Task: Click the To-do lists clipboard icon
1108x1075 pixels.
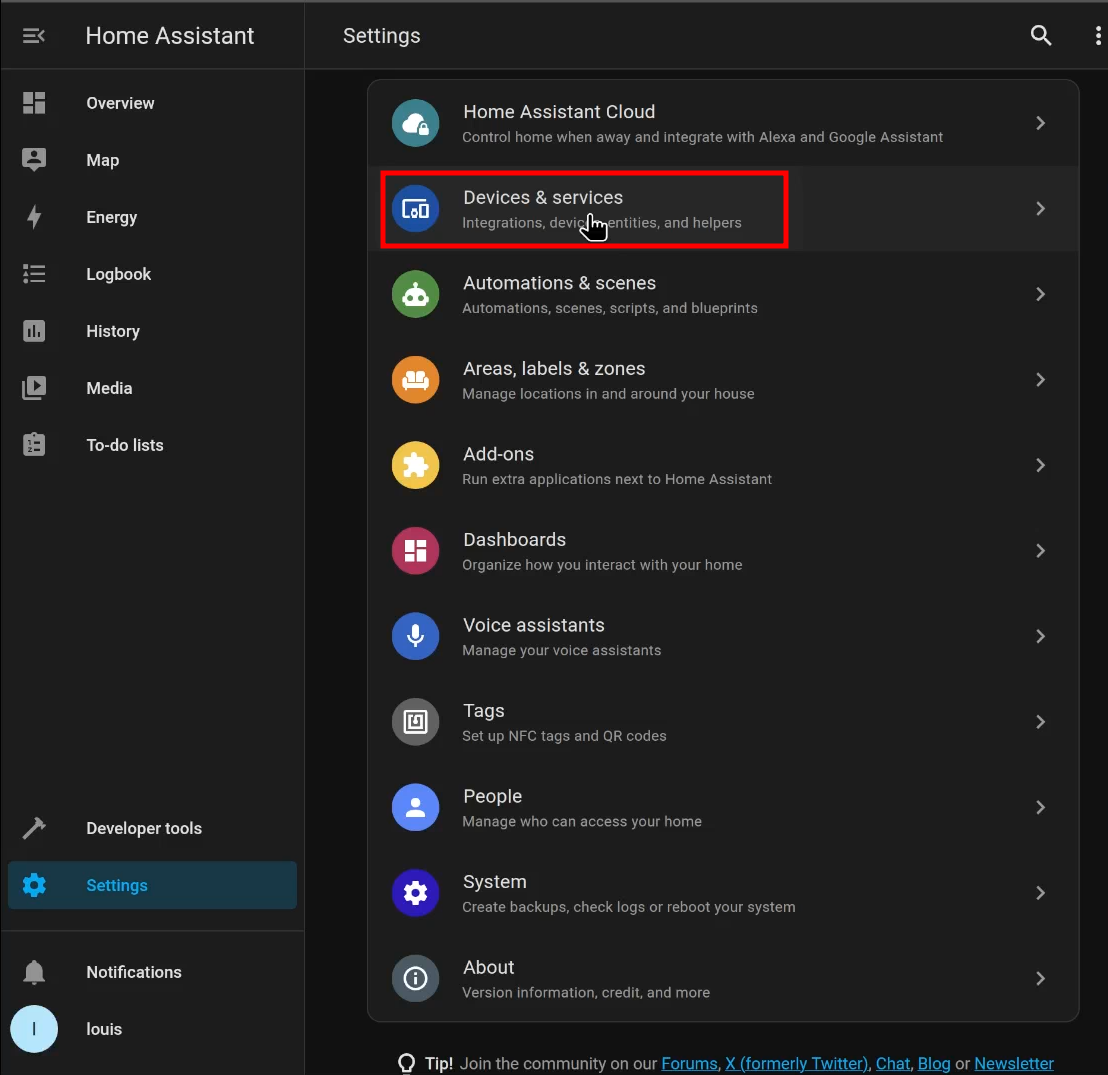Action: [34, 445]
